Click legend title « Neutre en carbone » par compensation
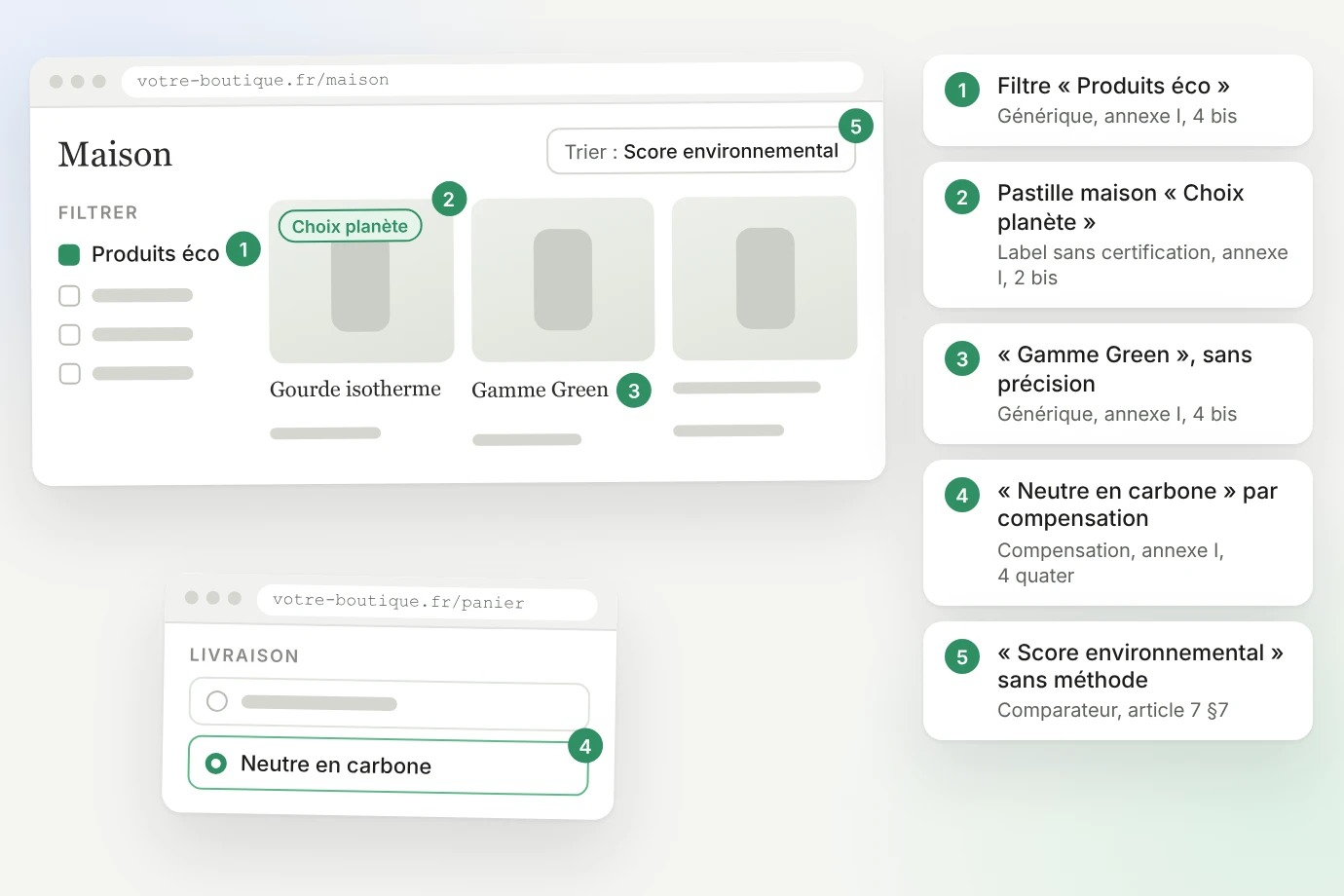The image size is (1344, 896). point(1138,504)
